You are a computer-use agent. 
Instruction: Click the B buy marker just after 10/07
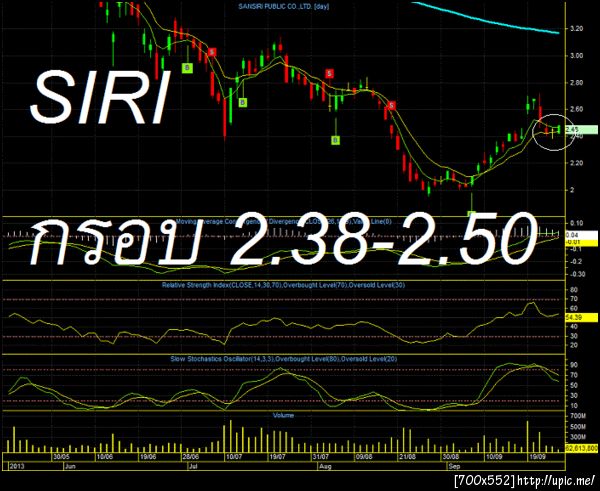pyautogui.click(x=243, y=102)
